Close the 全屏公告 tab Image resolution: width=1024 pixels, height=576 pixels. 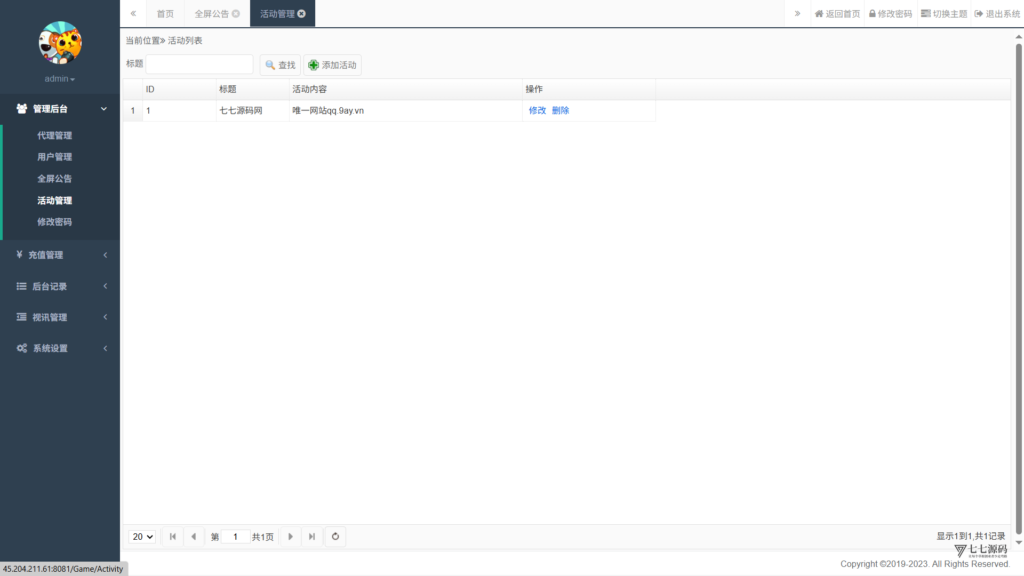[236, 14]
